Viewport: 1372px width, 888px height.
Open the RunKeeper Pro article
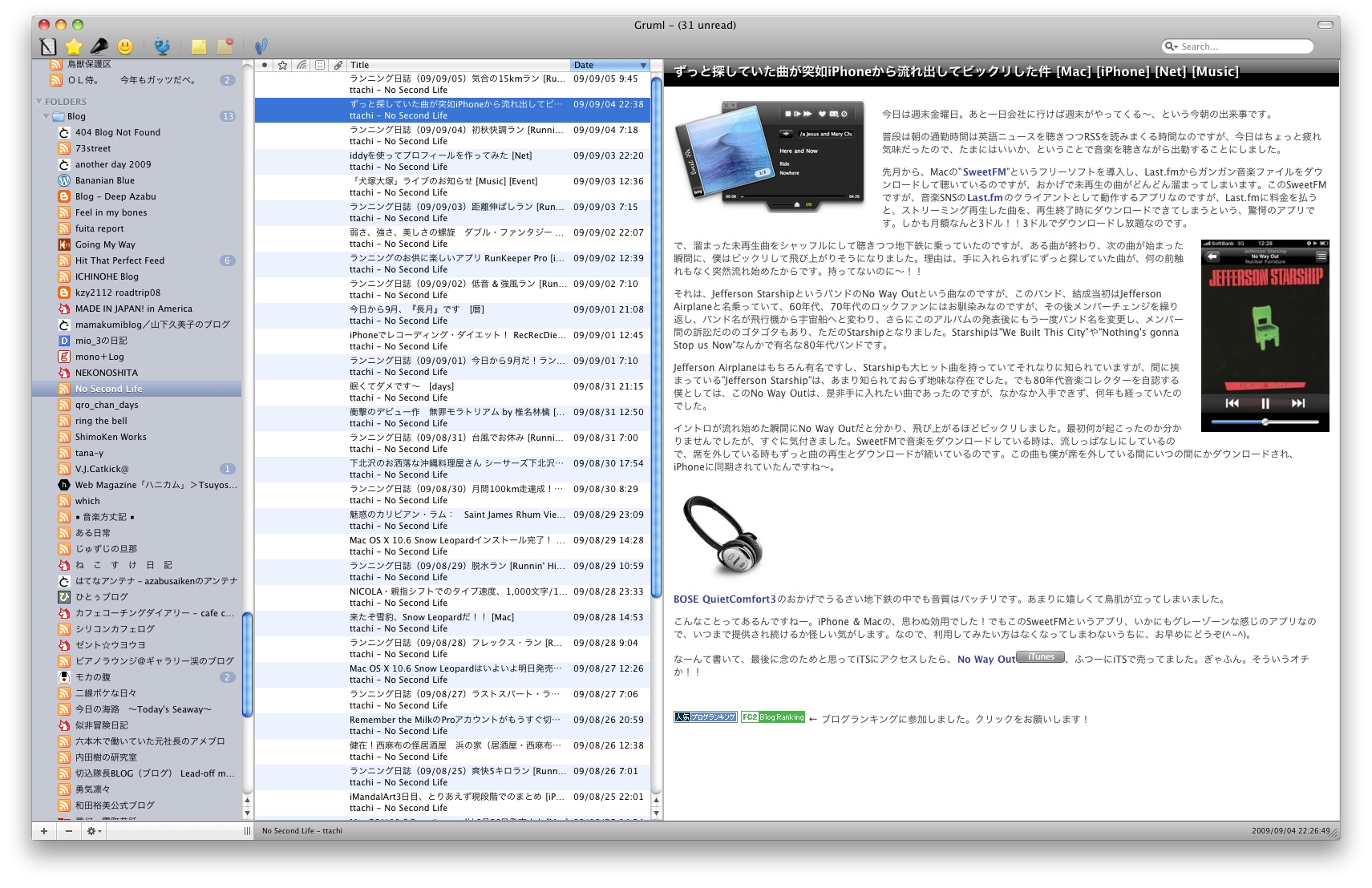[452, 264]
